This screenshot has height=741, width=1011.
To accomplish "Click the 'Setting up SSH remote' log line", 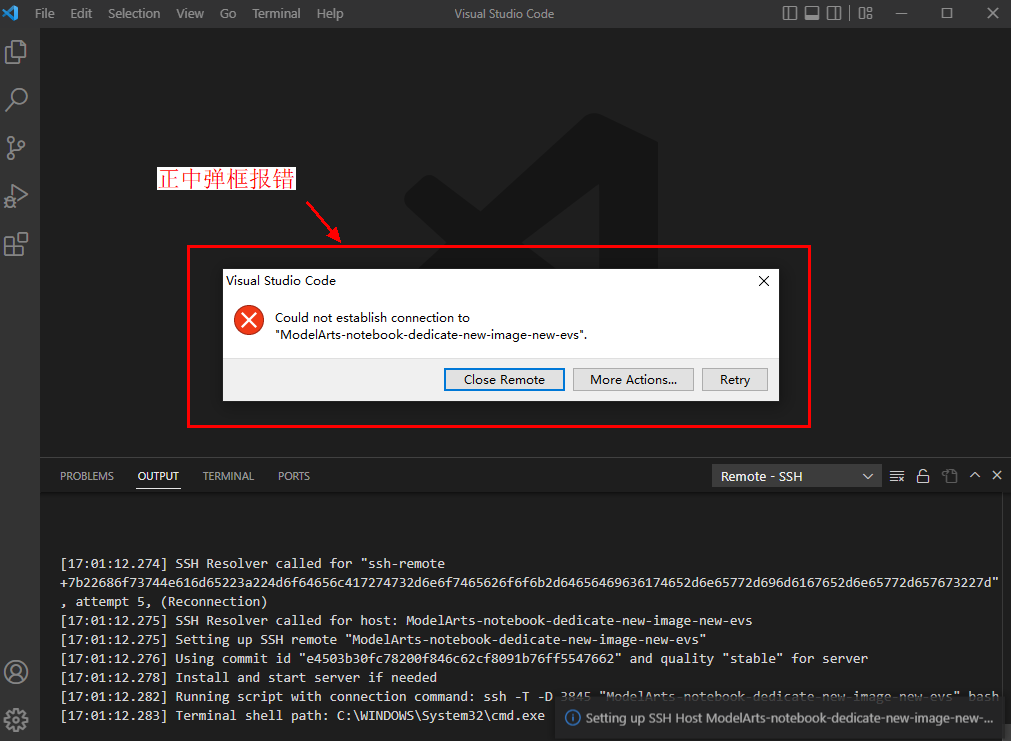I will click(383, 640).
